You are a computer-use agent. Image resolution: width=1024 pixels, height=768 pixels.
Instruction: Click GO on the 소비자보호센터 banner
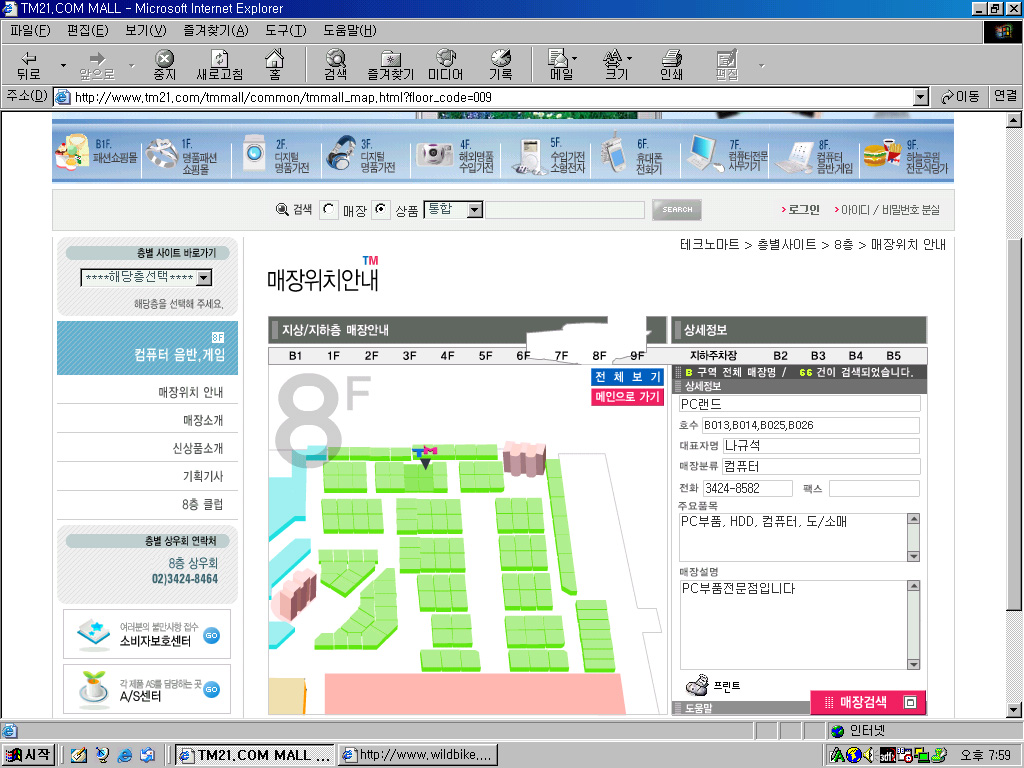click(x=212, y=635)
